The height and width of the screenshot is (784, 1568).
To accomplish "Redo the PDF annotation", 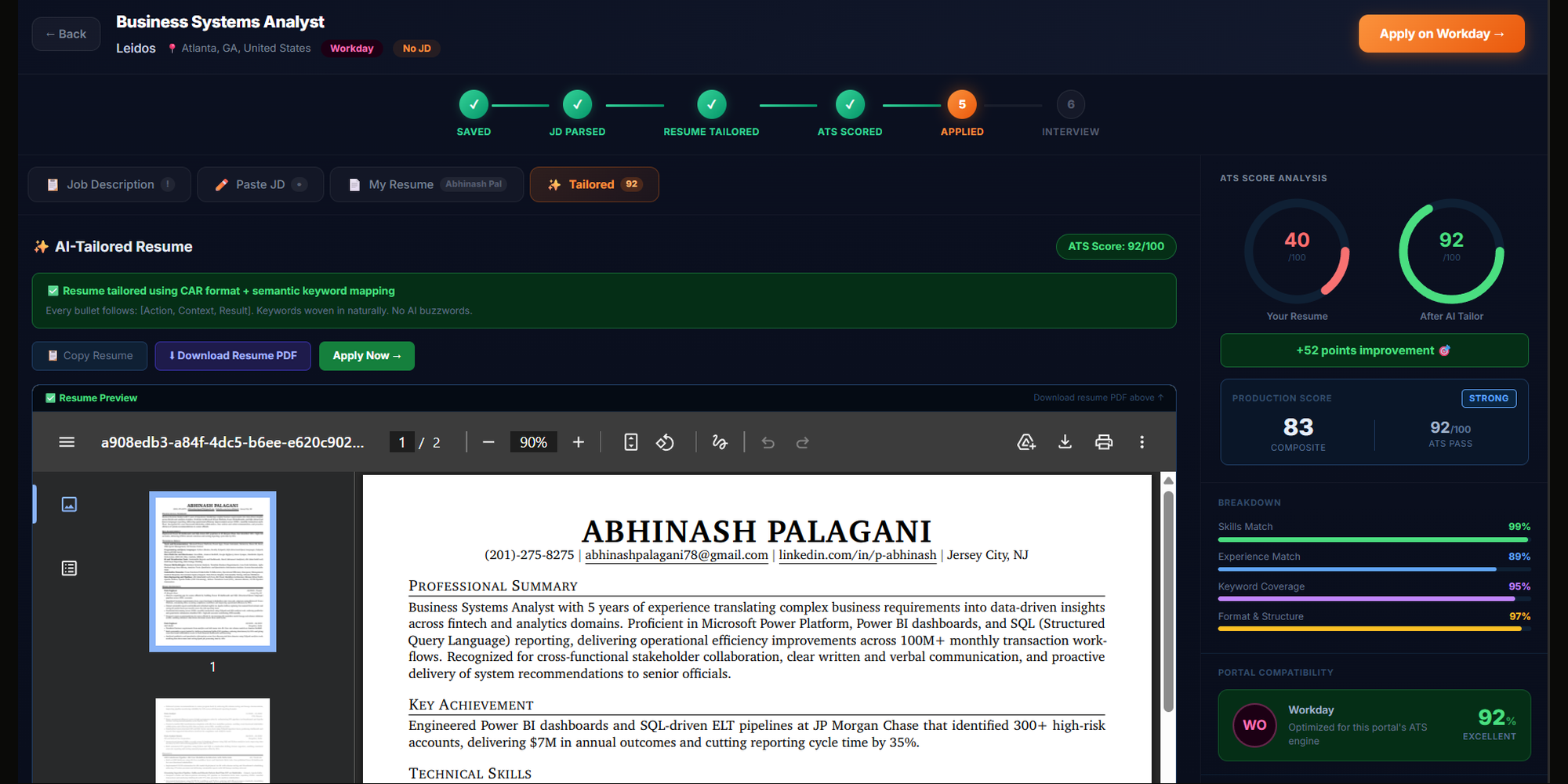I will click(x=802, y=443).
